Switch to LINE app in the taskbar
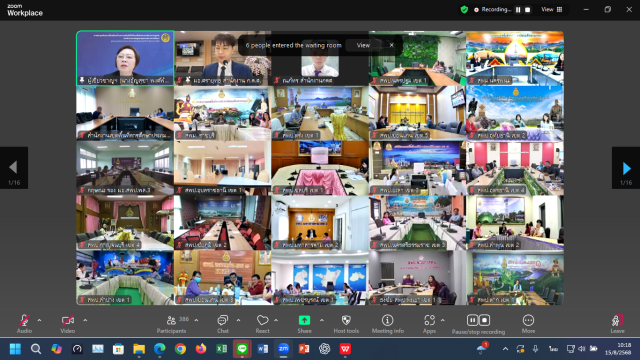This screenshot has width=640, height=360. (242, 349)
